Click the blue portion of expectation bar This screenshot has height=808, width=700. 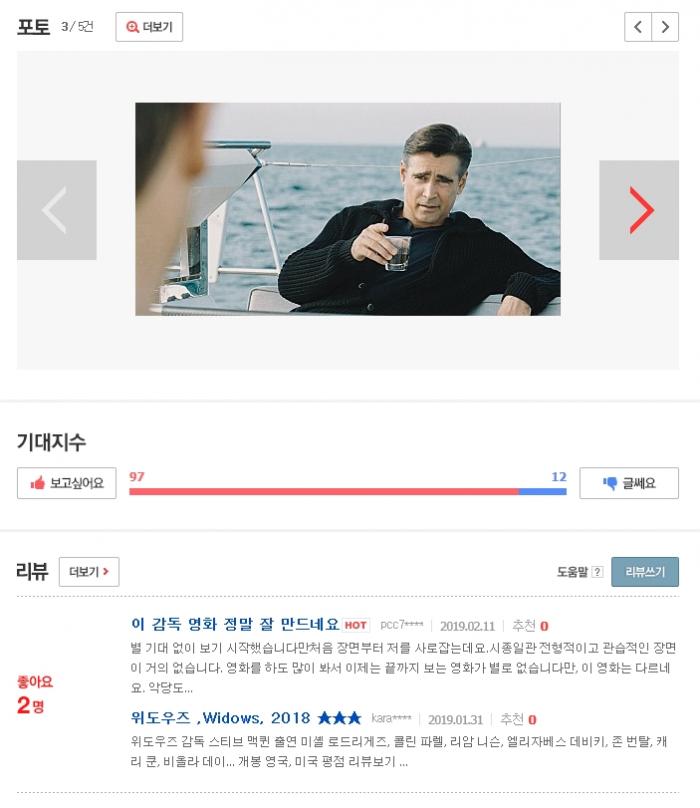pyautogui.click(x=542, y=492)
